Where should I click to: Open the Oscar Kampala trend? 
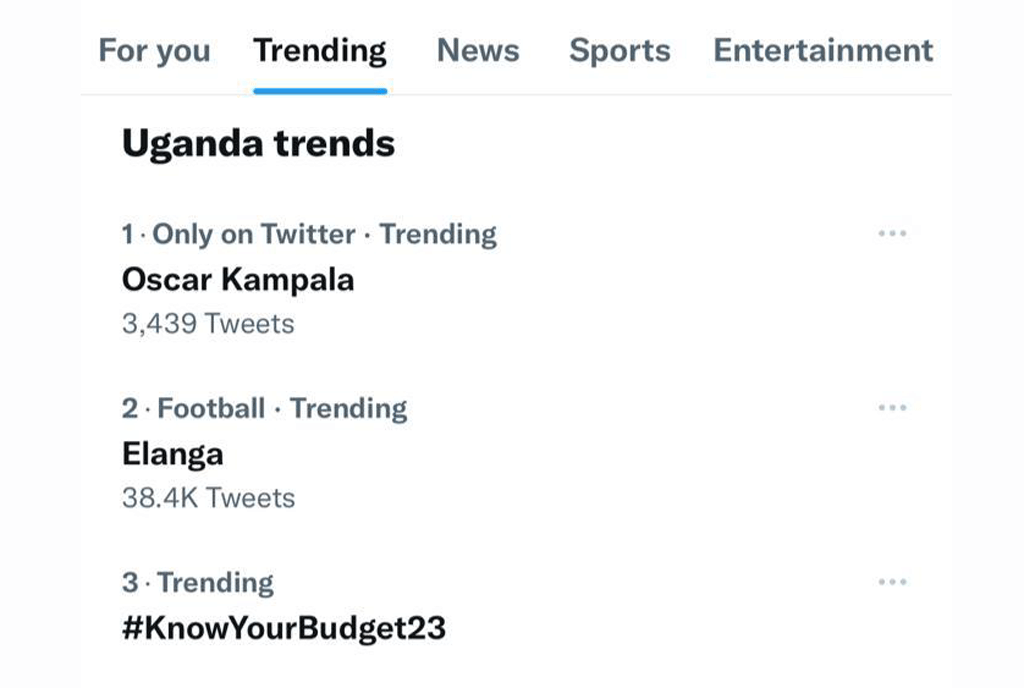coord(238,279)
